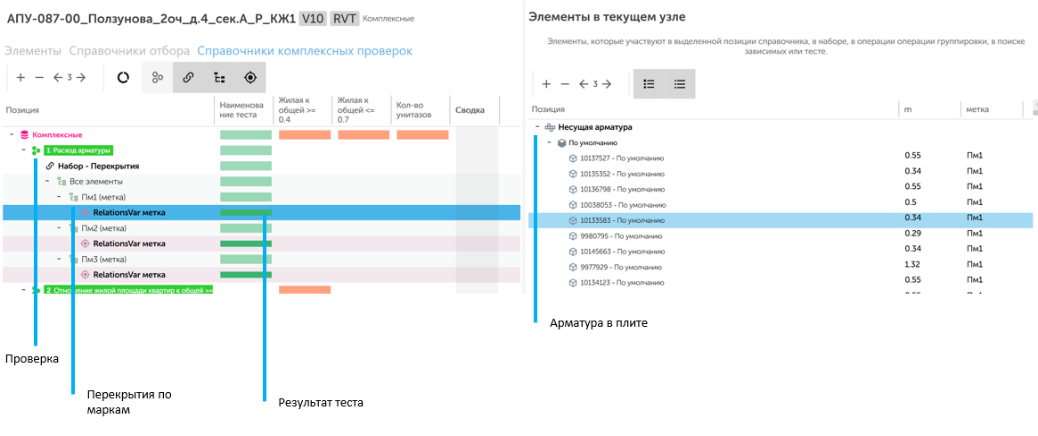Click the RVT format badge
1038x436 pixels.
pos(344,19)
